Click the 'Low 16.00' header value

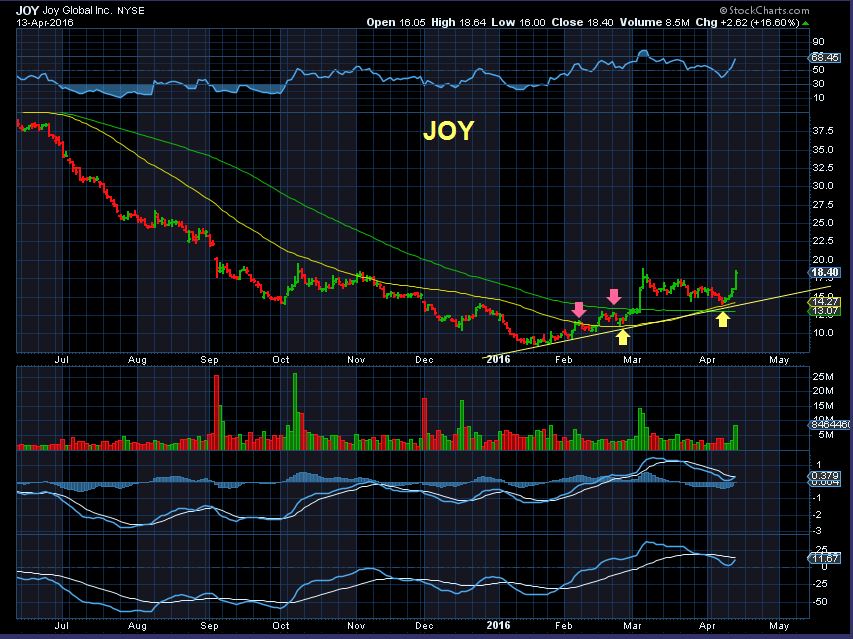518,22
